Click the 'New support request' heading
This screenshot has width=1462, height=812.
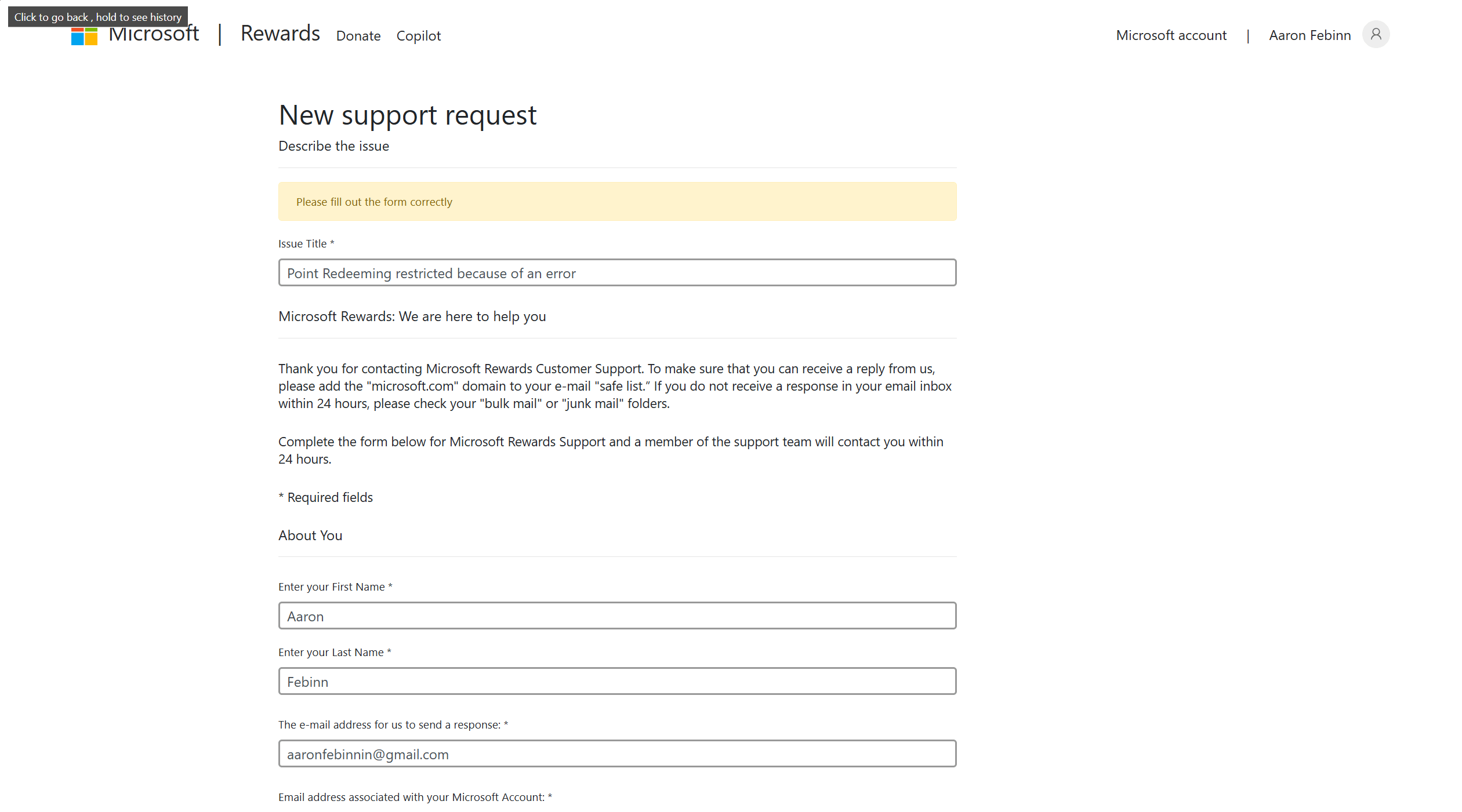[407, 115]
